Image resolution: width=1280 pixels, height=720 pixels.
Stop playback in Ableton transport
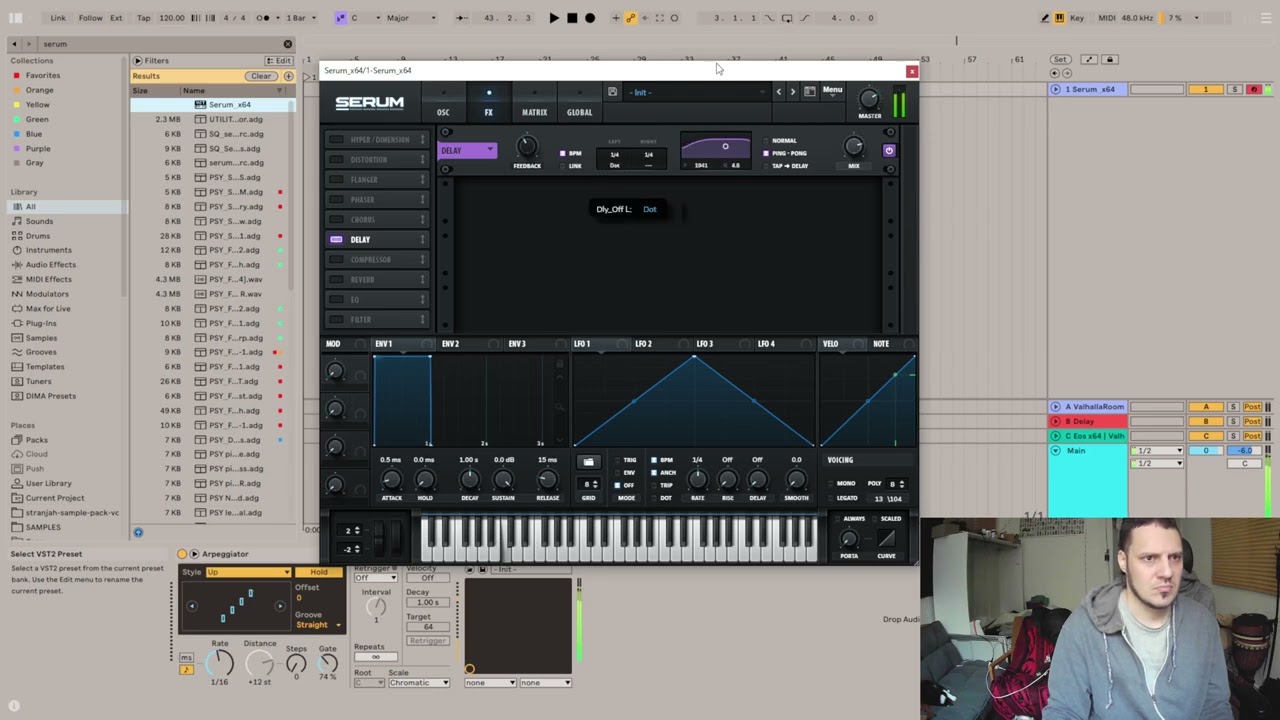click(572, 18)
